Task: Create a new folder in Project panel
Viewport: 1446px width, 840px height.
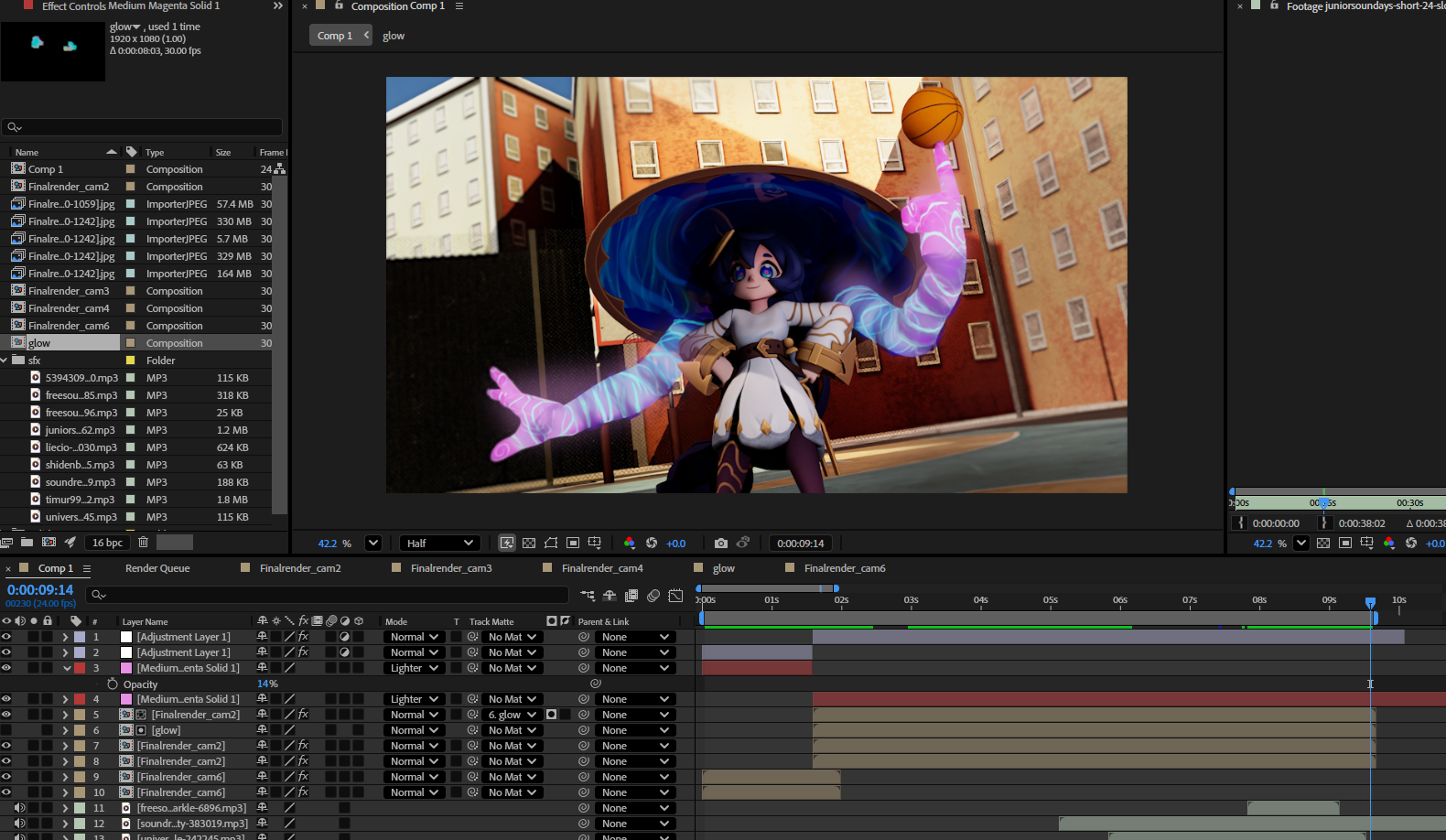Action: [x=27, y=543]
